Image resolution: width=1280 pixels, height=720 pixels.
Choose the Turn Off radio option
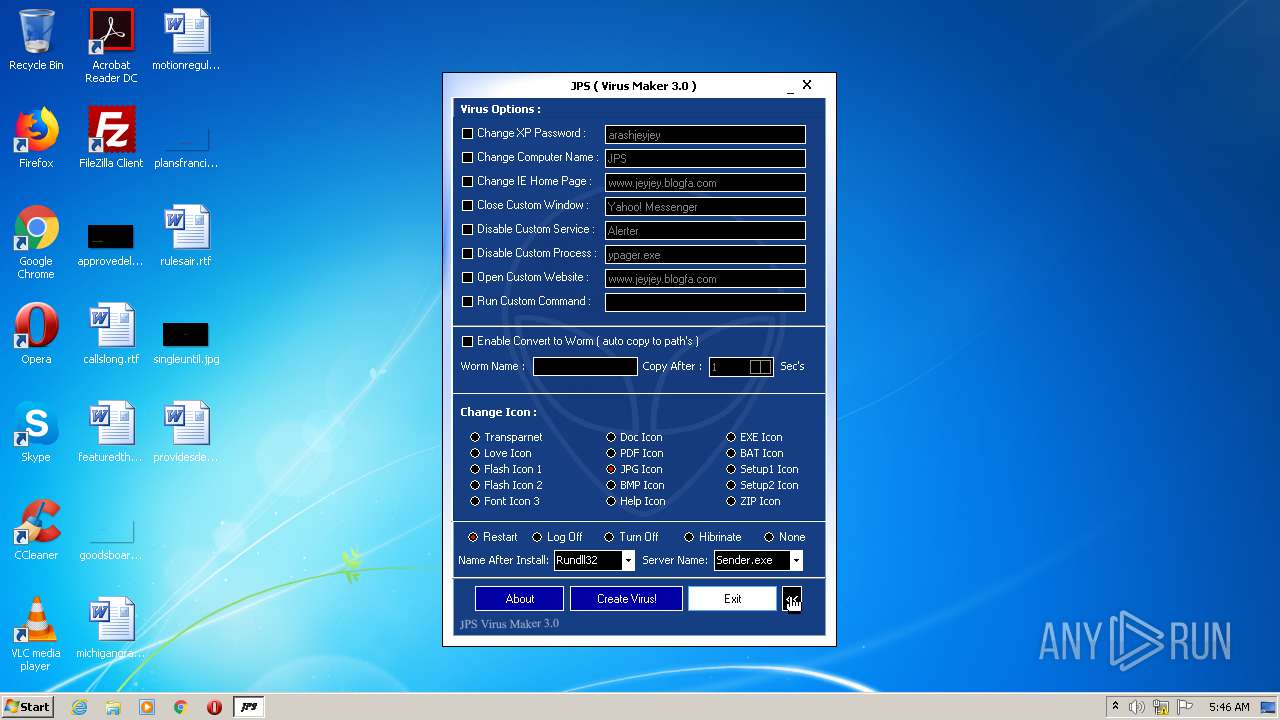coord(609,537)
